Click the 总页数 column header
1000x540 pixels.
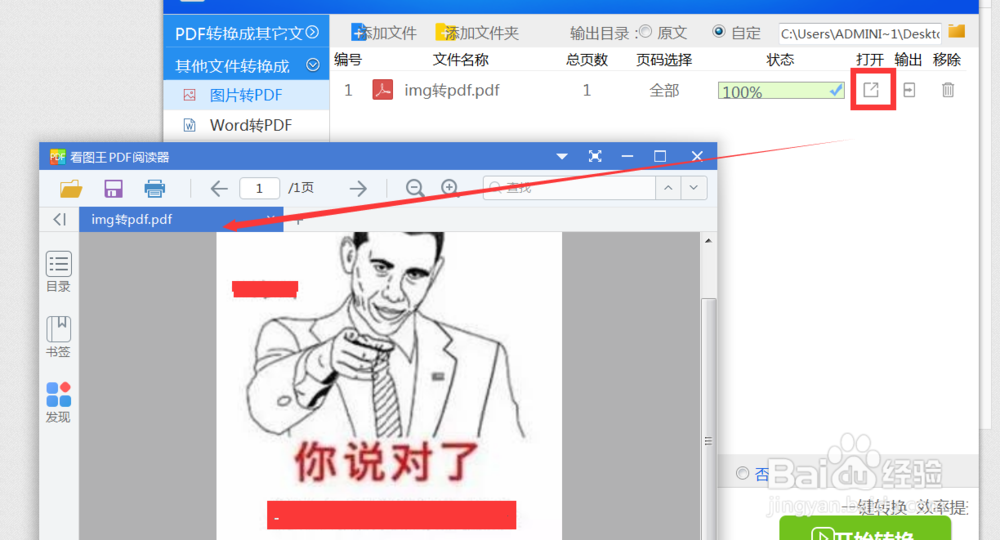click(x=586, y=60)
